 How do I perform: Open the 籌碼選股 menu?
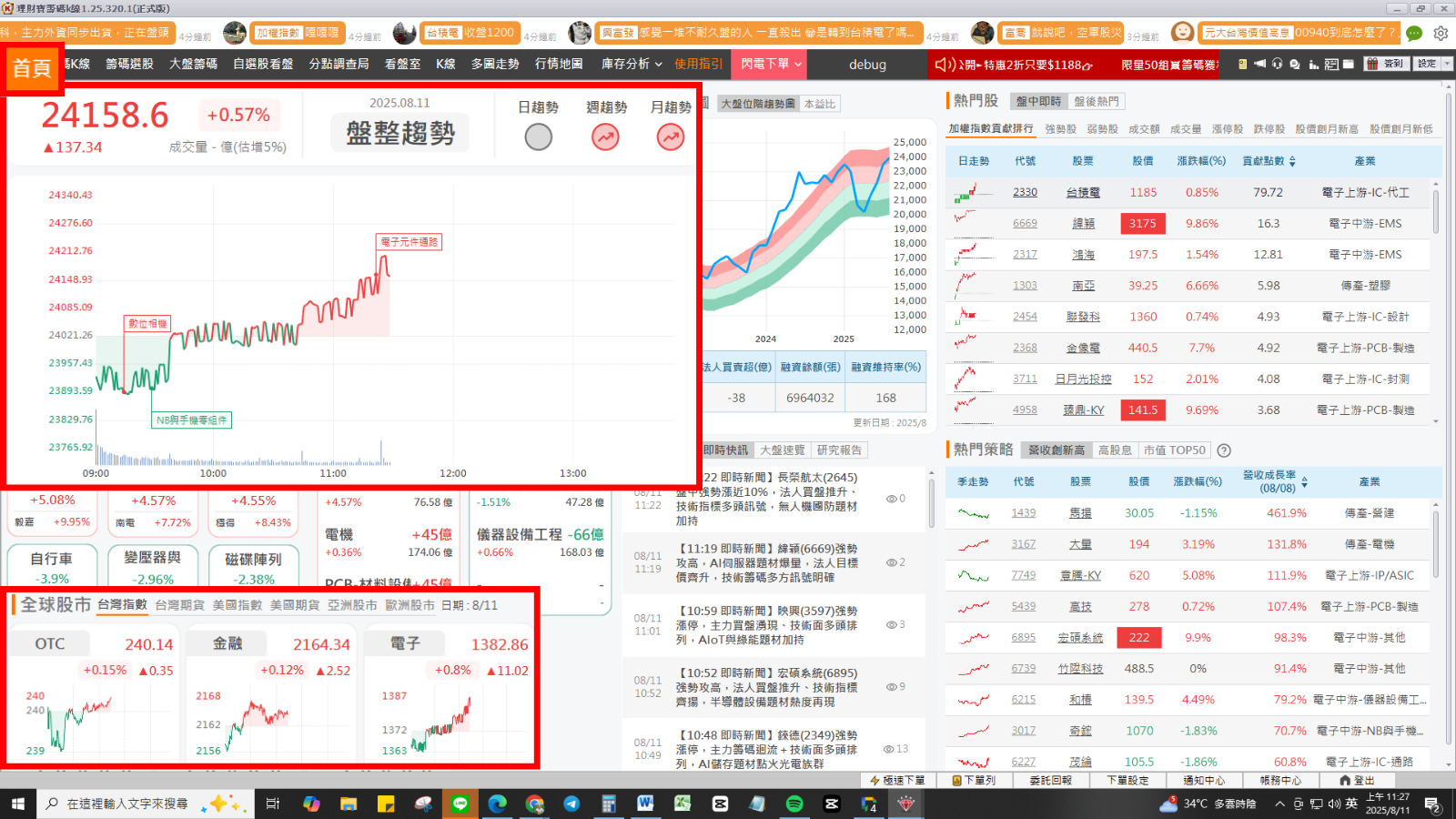129,65
